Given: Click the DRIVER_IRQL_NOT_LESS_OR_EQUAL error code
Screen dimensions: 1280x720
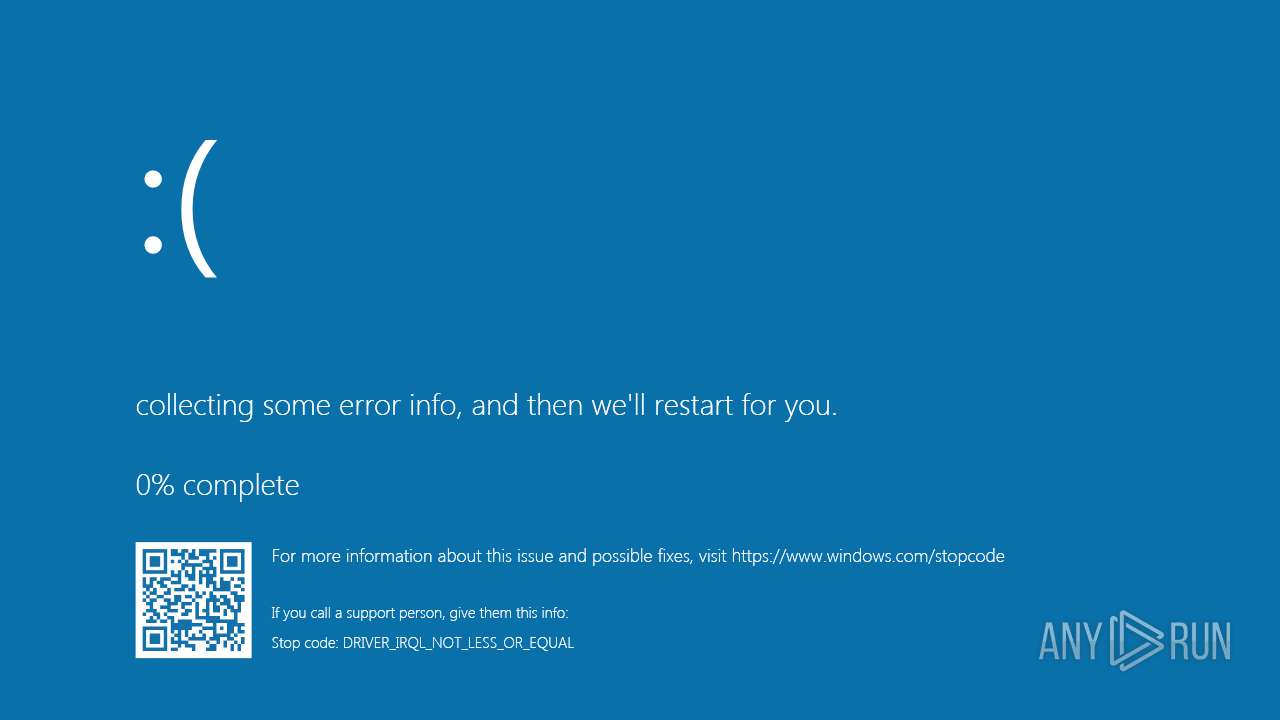Looking at the screenshot, I should (x=458, y=643).
